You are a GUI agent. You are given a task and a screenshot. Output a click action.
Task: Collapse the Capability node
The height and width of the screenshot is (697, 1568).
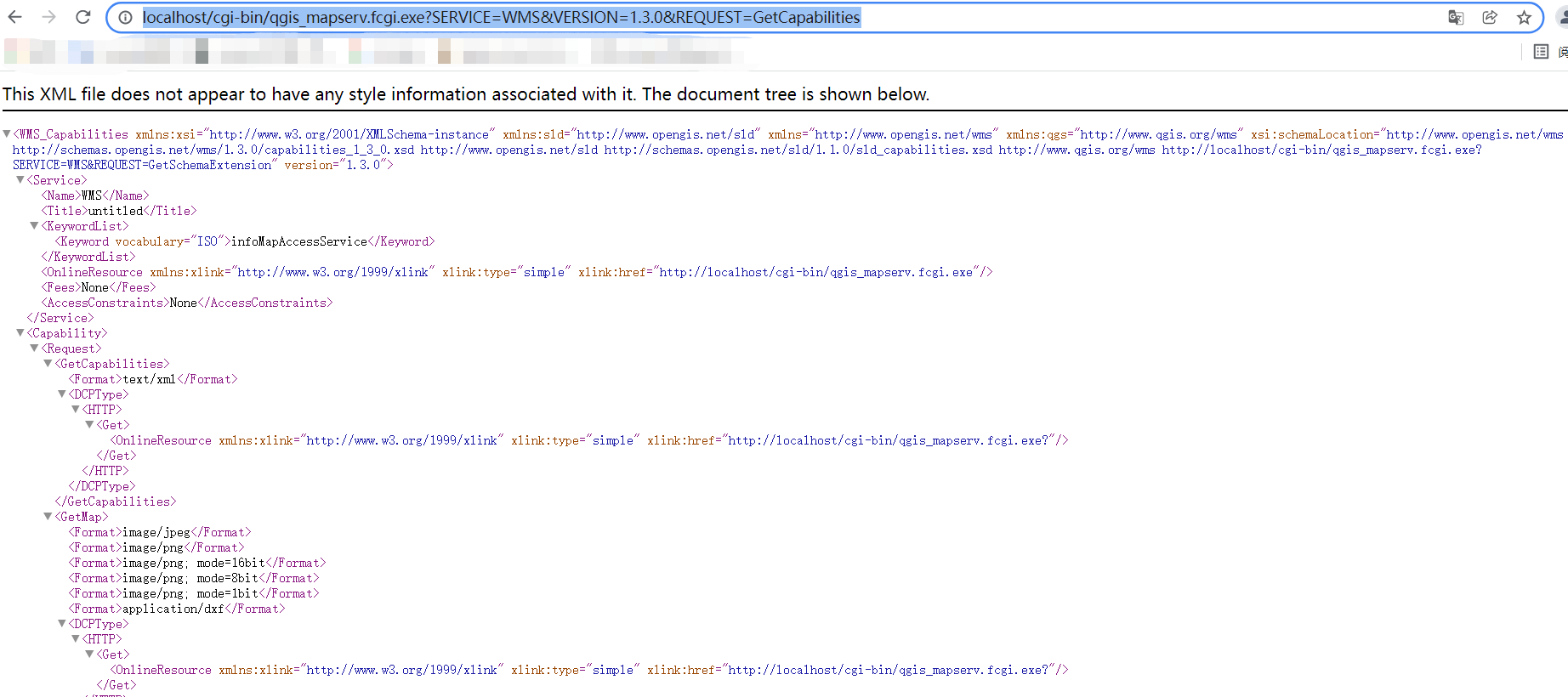pyautogui.click(x=20, y=332)
